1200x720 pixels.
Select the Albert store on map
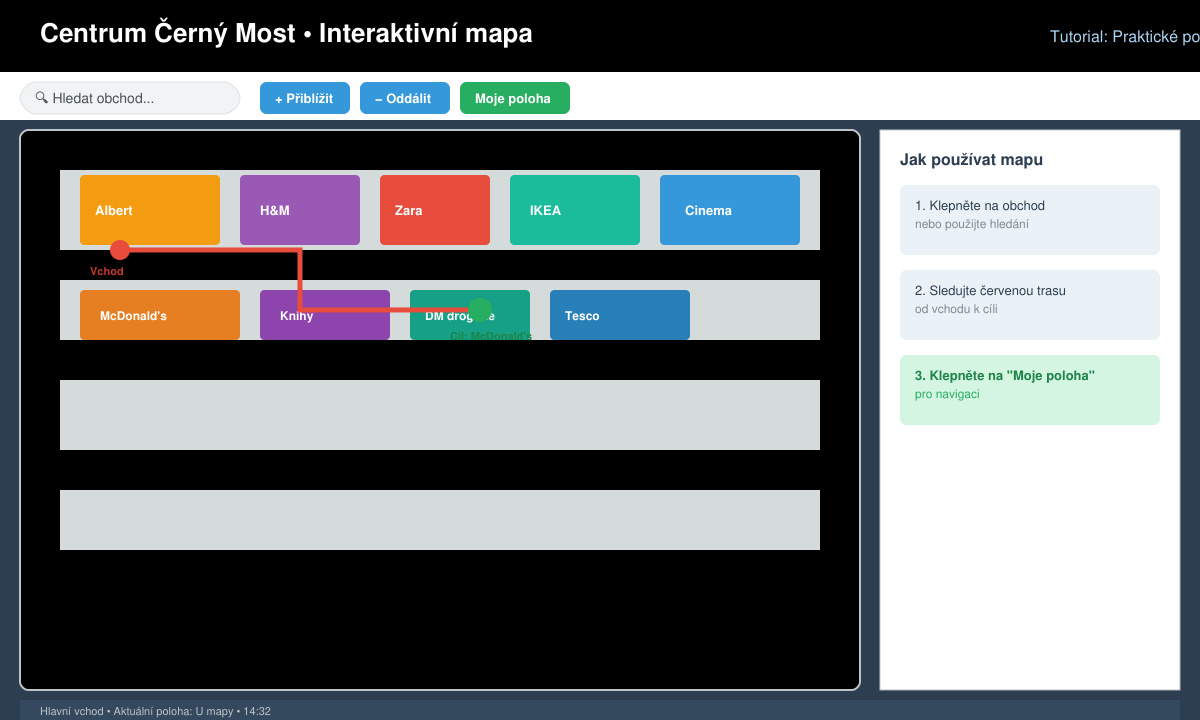[x=150, y=210]
